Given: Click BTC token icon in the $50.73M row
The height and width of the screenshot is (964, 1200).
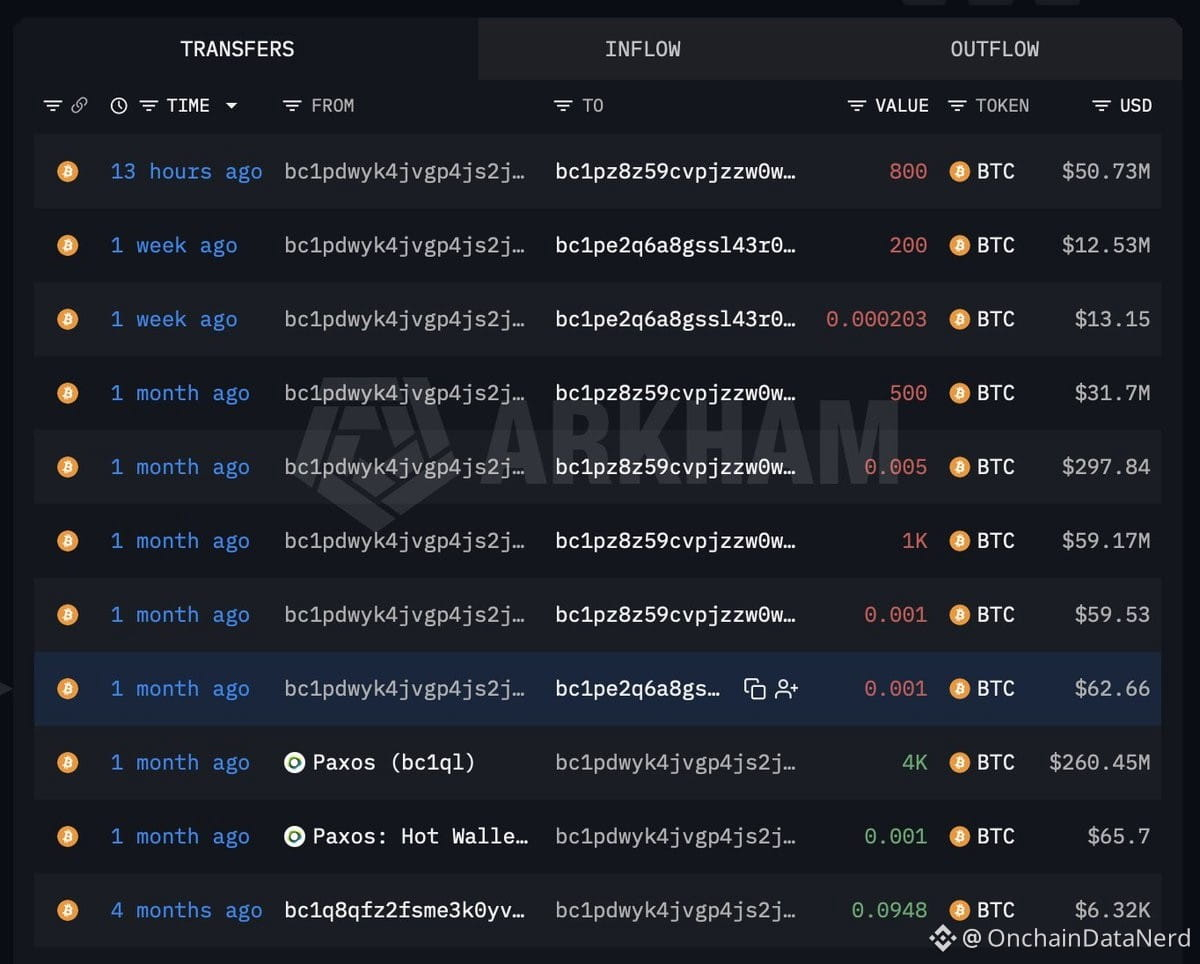Looking at the screenshot, I should point(959,172).
